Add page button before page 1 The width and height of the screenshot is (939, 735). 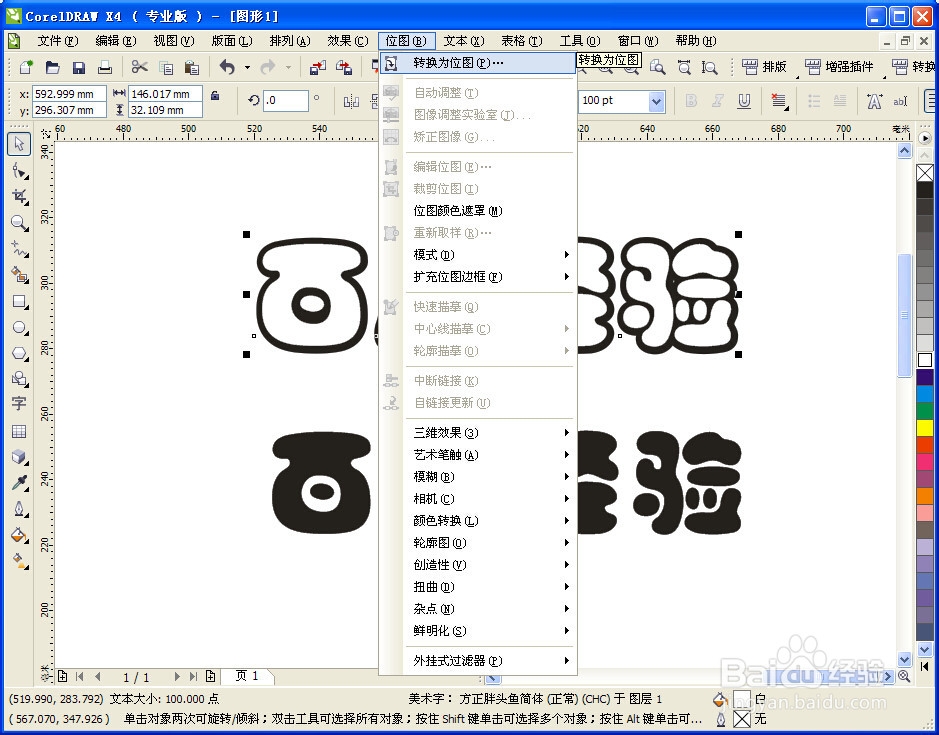tap(62, 677)
